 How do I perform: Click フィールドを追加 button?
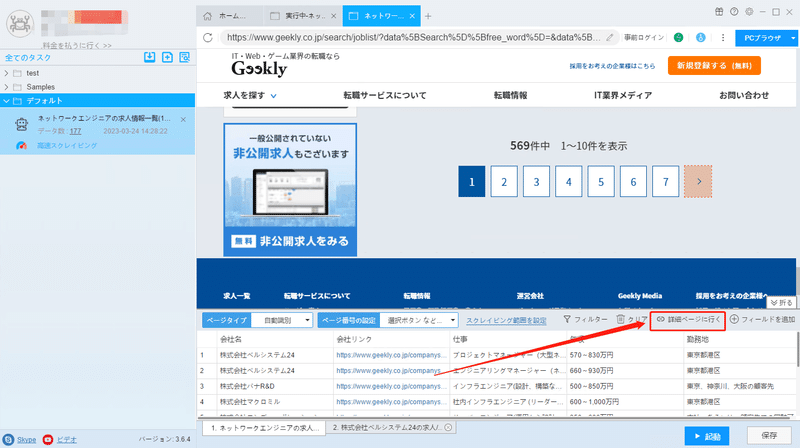762,319
